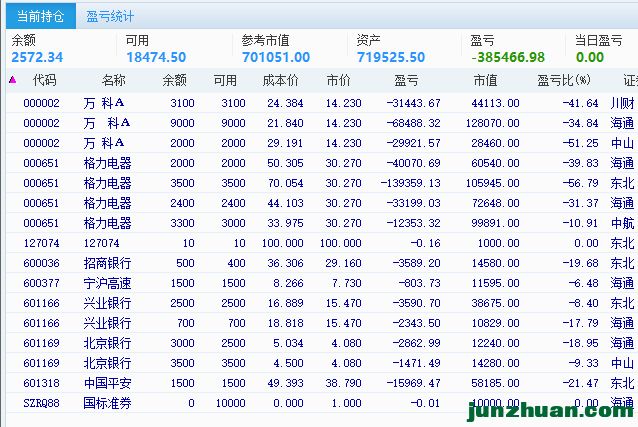This screenshot has height=427, width=638.
Task: Open the 盈亏统计 tab
Action: pyautogui.click(x=110, y=16)
